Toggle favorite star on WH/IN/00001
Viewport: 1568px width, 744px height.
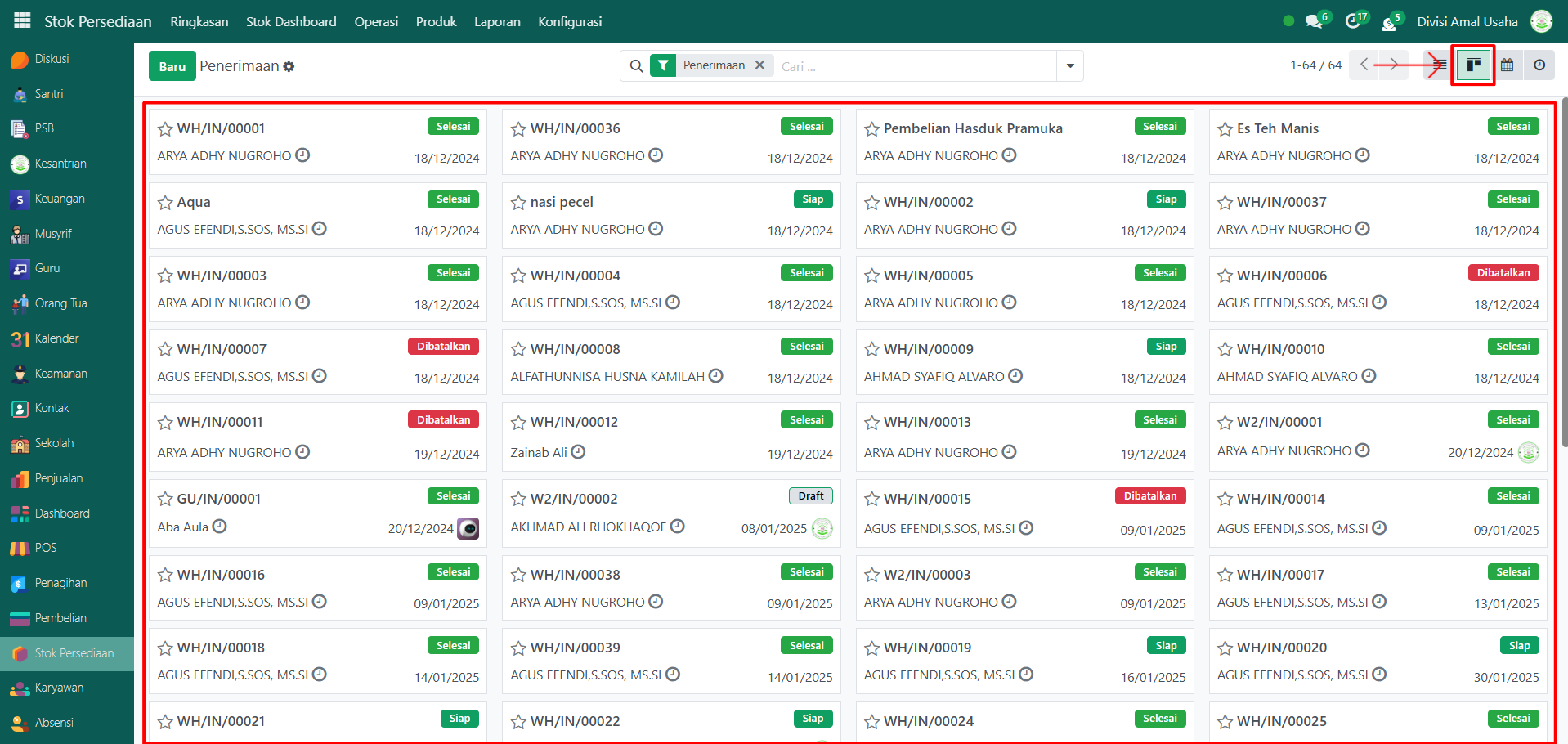pyautogui.click(x=165, y=129)
